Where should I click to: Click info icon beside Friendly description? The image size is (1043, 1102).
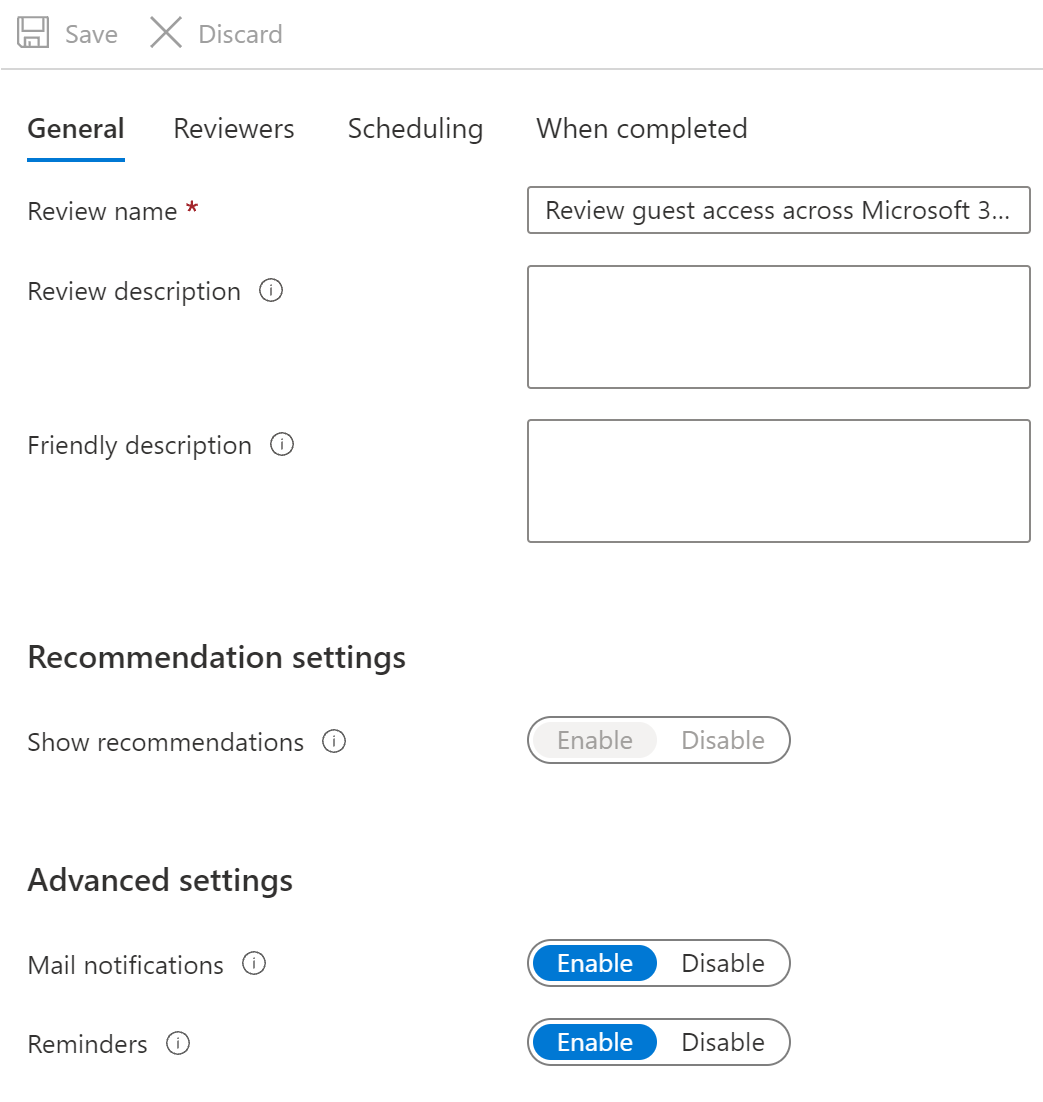[x=282, y=445]
